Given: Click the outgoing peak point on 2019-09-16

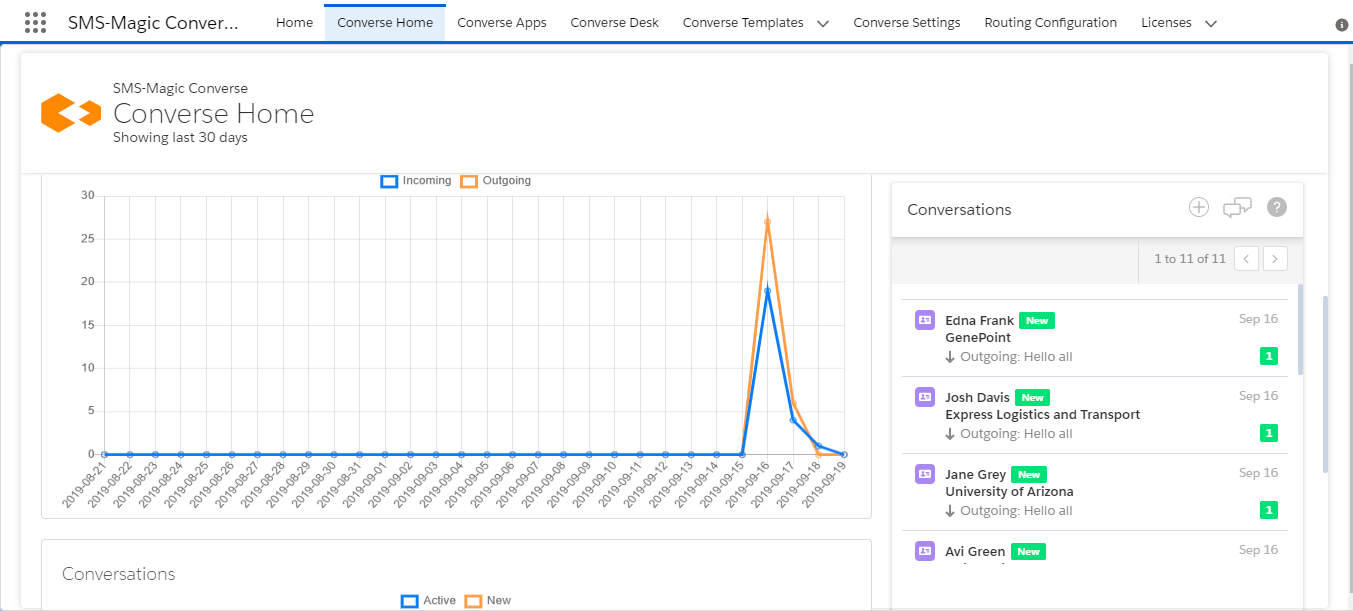Looking at the screenshot, I should [x=767, y=221].
